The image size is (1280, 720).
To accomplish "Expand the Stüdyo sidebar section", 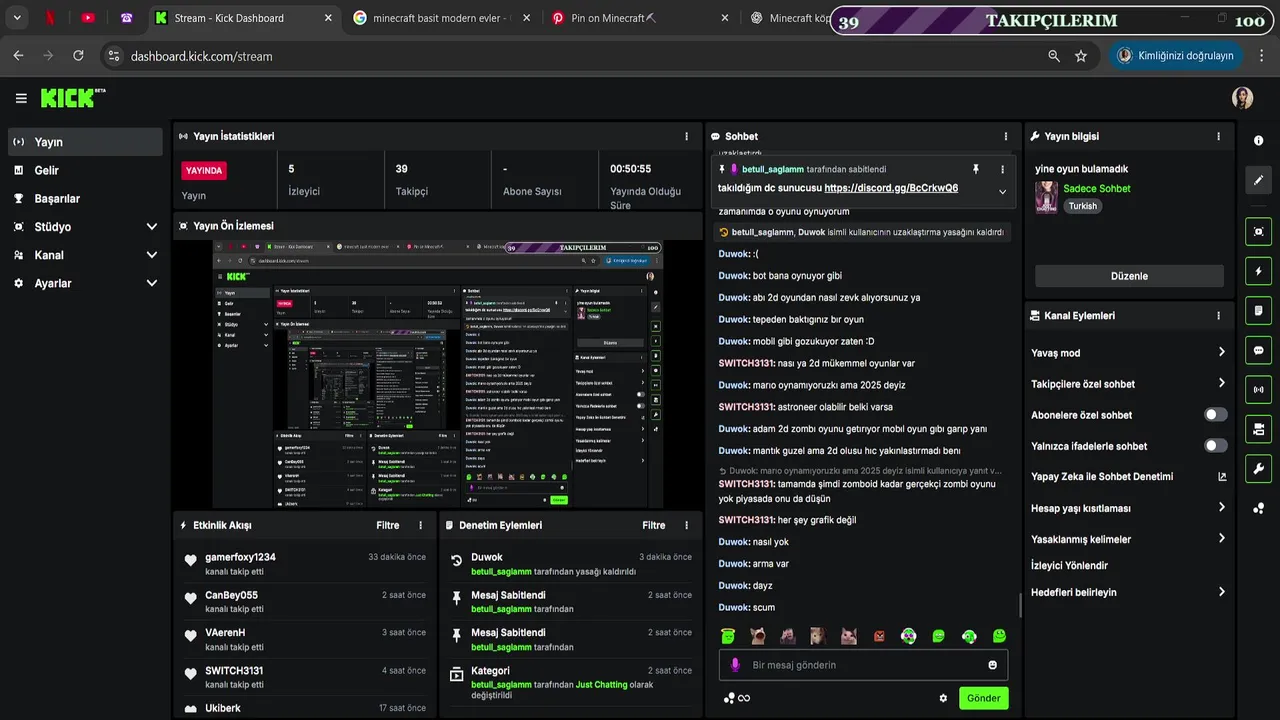I will (152, 227).
